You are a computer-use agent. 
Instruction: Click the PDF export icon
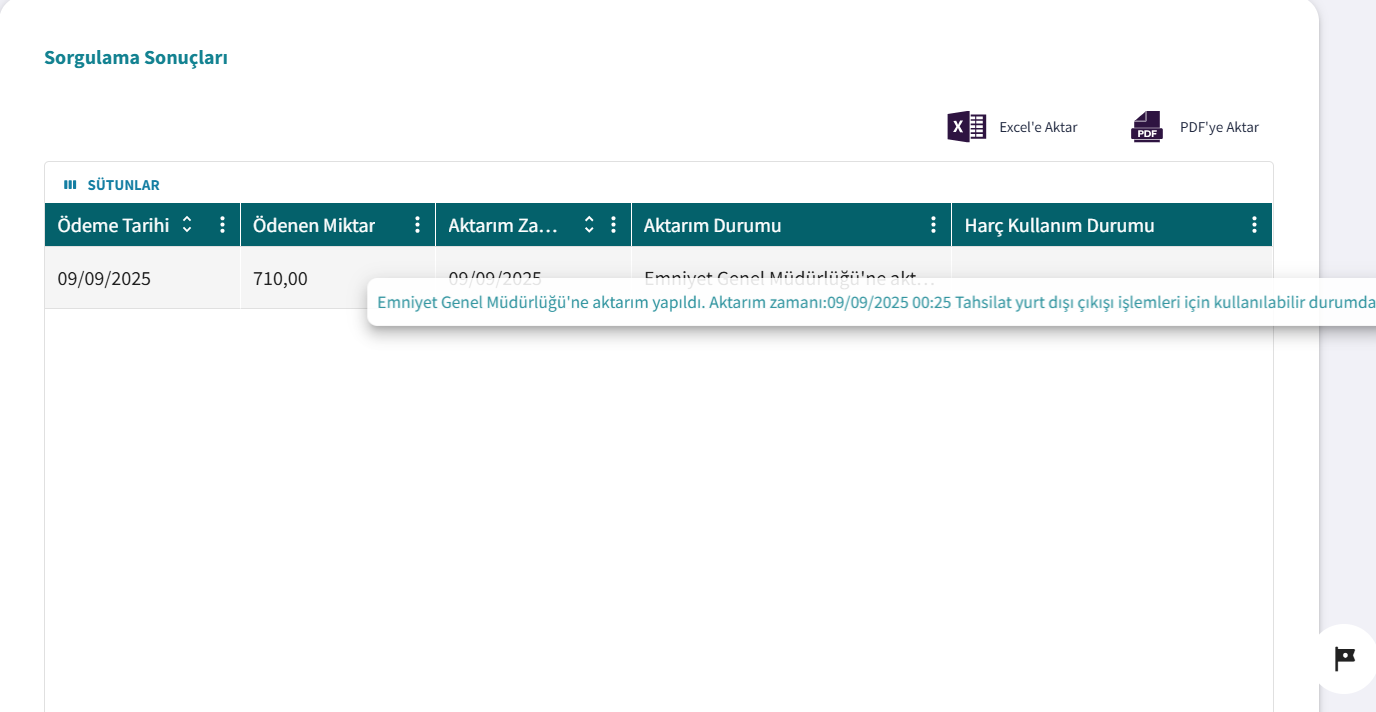(x=1147, y=127)
